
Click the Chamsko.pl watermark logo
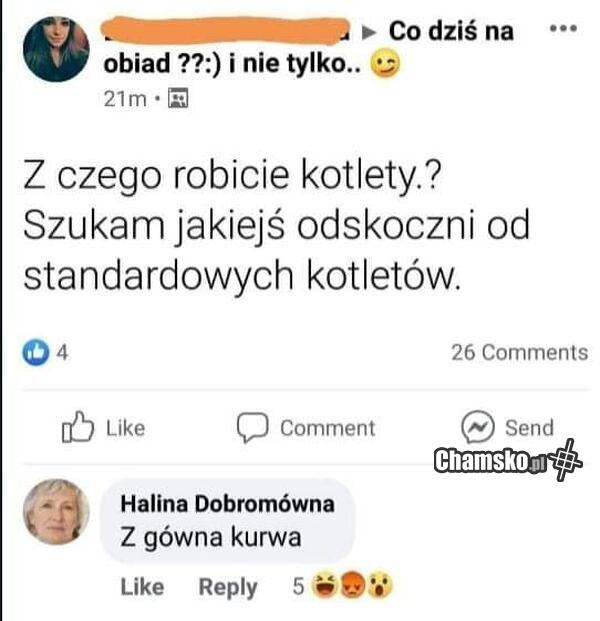coord(508,461)
